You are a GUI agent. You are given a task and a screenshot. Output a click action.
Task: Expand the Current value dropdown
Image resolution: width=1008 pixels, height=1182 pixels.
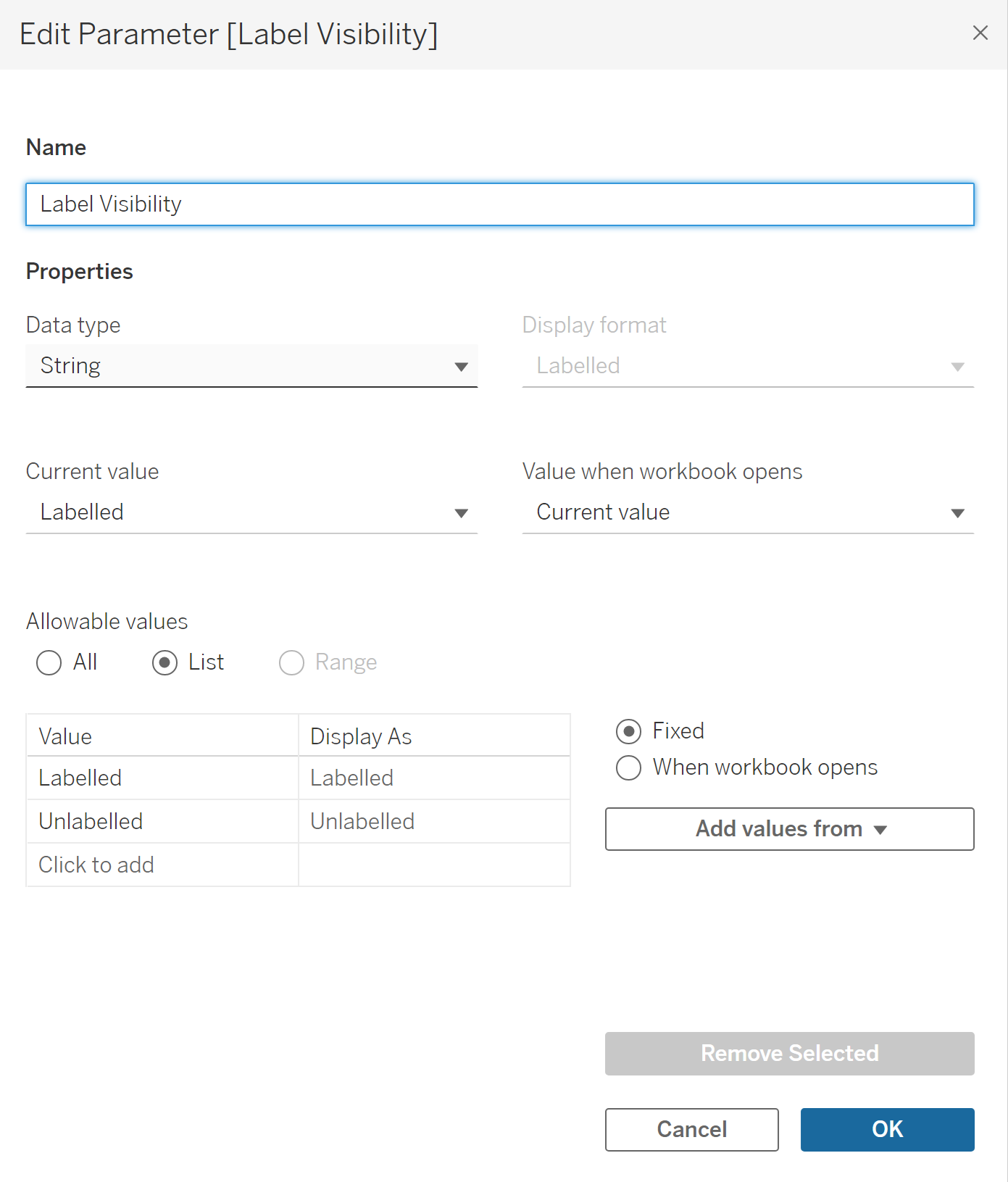(x=251, y=512)
